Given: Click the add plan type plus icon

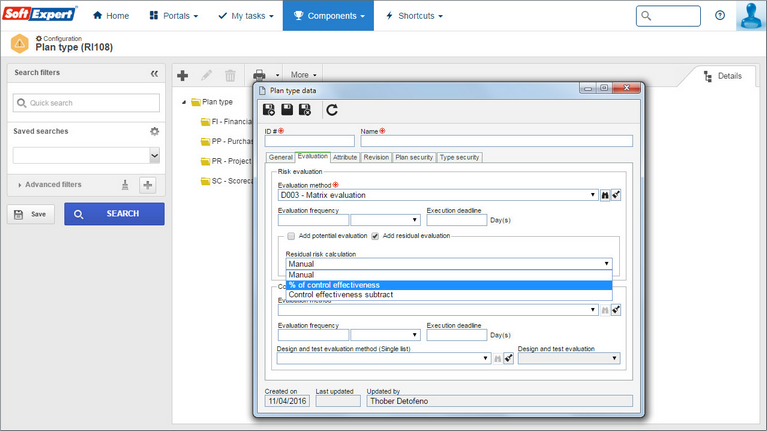Looking at the screenshot, I should point(182,75).
